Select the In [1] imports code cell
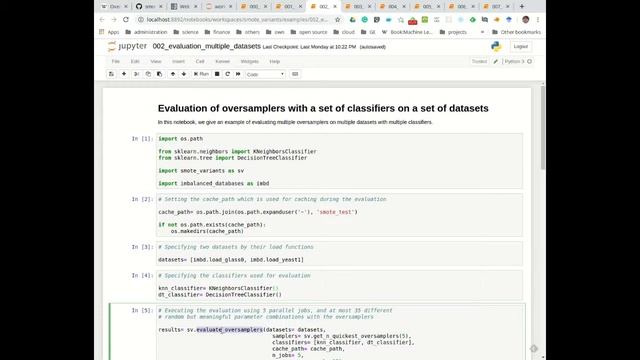640x360 pixels. (x=339, y=161)
